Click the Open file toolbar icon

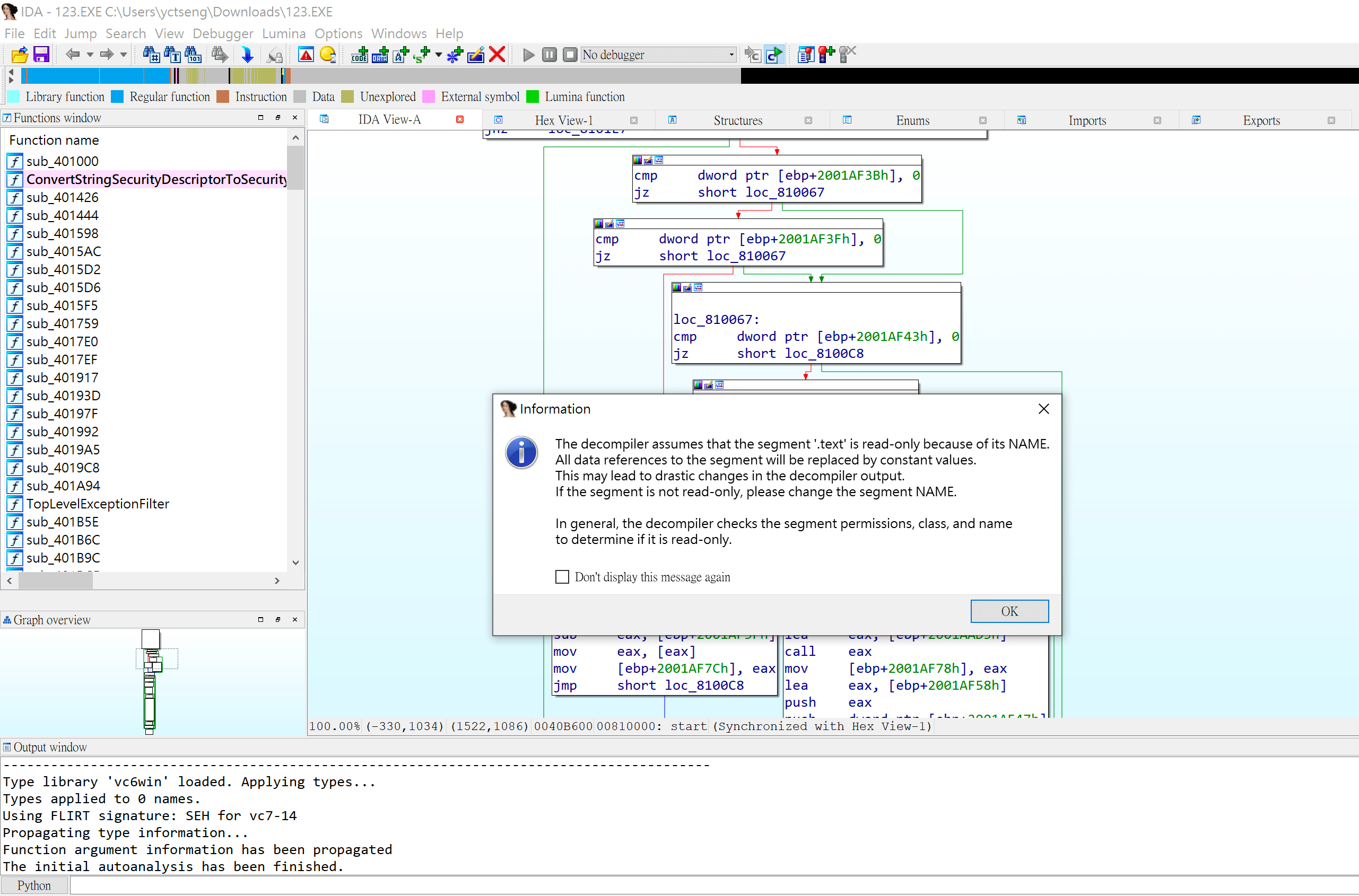[x=19, y=55]
